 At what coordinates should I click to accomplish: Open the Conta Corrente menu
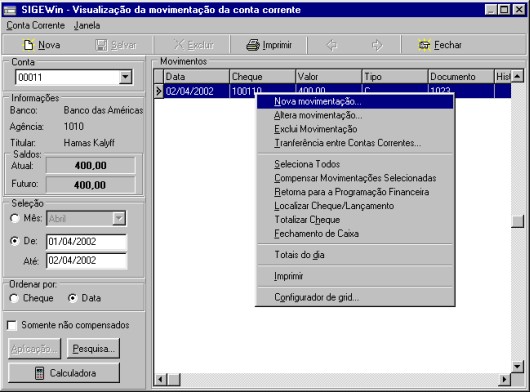click(35, 26)
